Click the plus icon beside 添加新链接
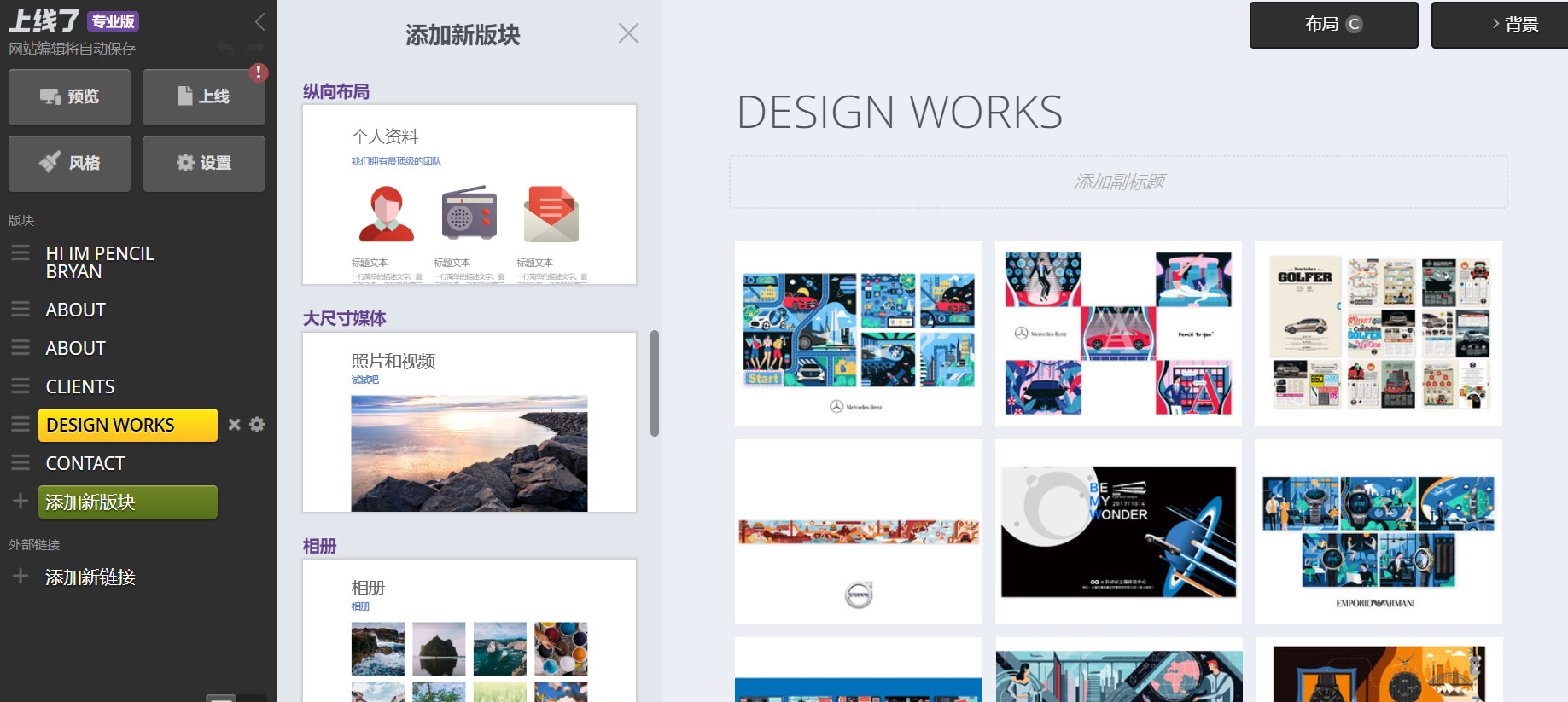Viewport: 1568px width, 702px height. 20,577
